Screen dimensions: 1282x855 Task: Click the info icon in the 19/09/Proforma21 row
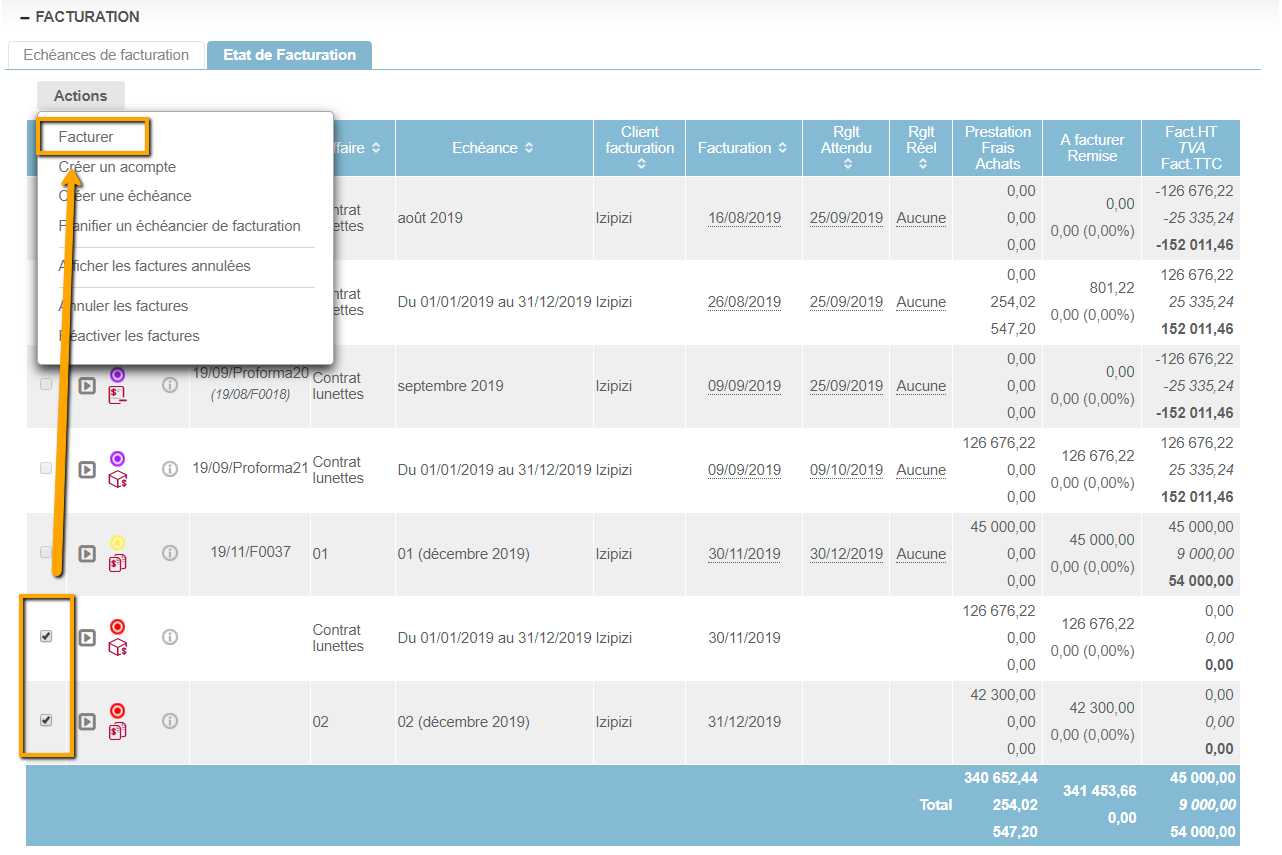point(170,469)
